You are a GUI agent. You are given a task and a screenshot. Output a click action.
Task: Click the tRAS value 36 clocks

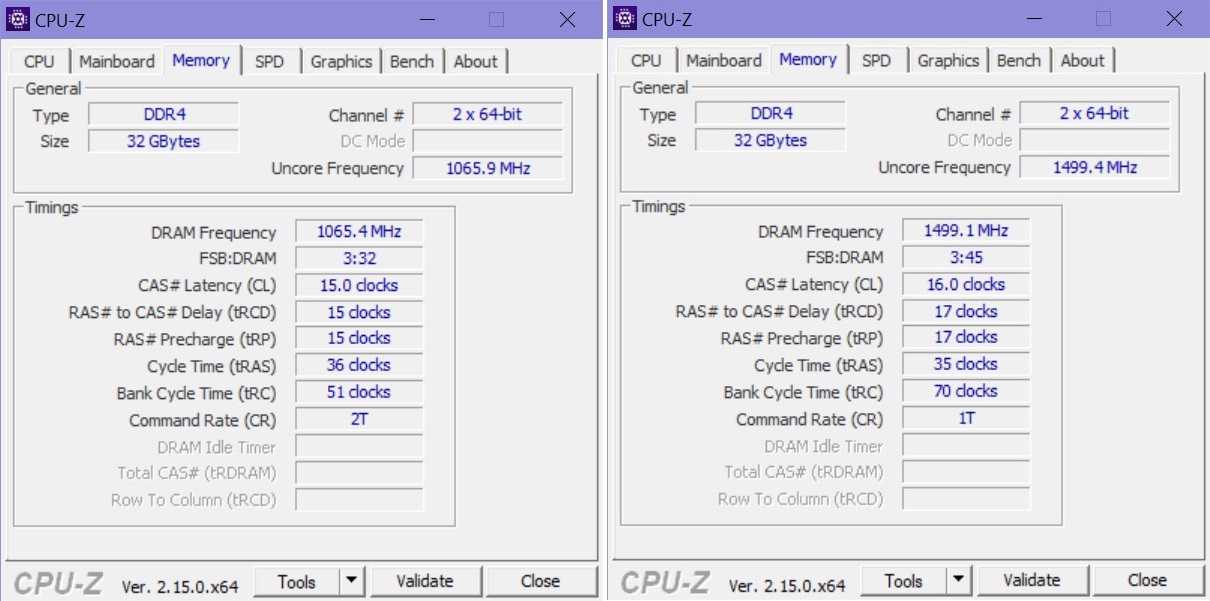359,365
